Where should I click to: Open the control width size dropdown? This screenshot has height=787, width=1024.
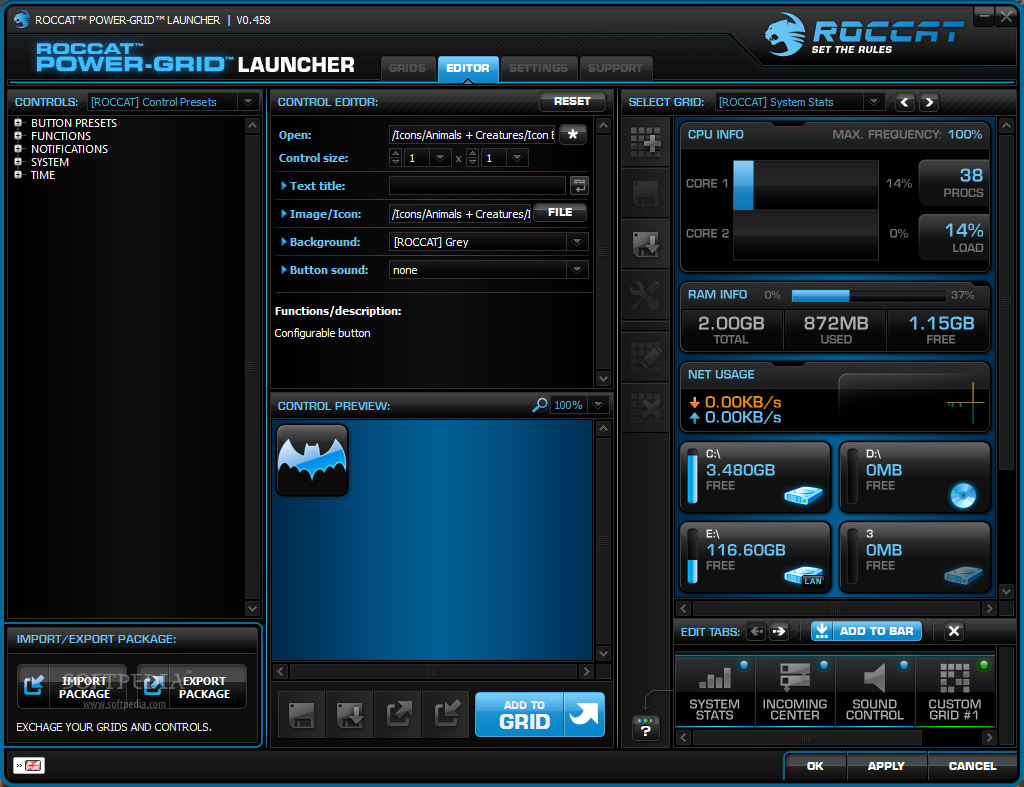point(440,158)
